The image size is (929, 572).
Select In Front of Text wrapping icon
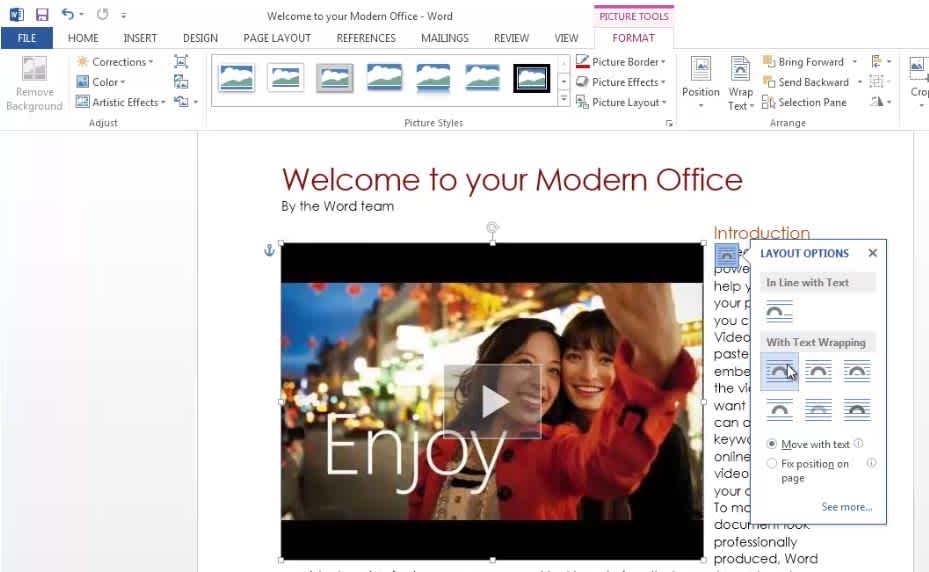[857, 410]
